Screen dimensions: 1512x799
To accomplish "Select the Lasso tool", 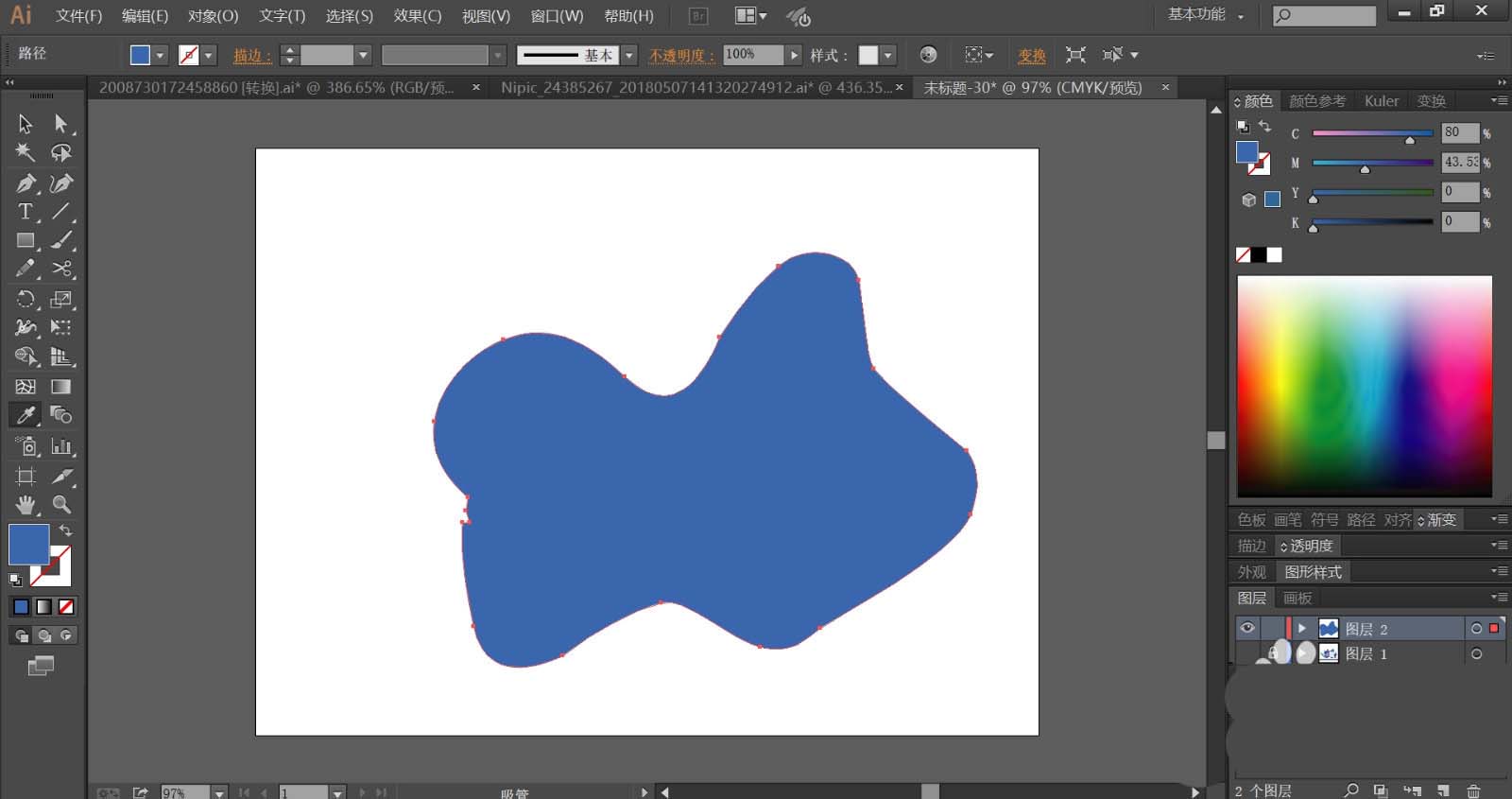I will [x=61, y=152].
